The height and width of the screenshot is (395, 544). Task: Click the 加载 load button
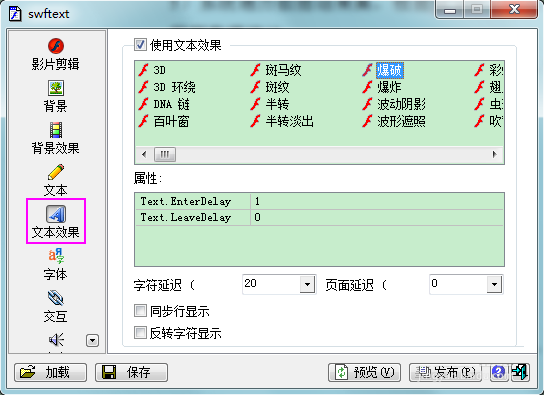click(x=51, y=372)
